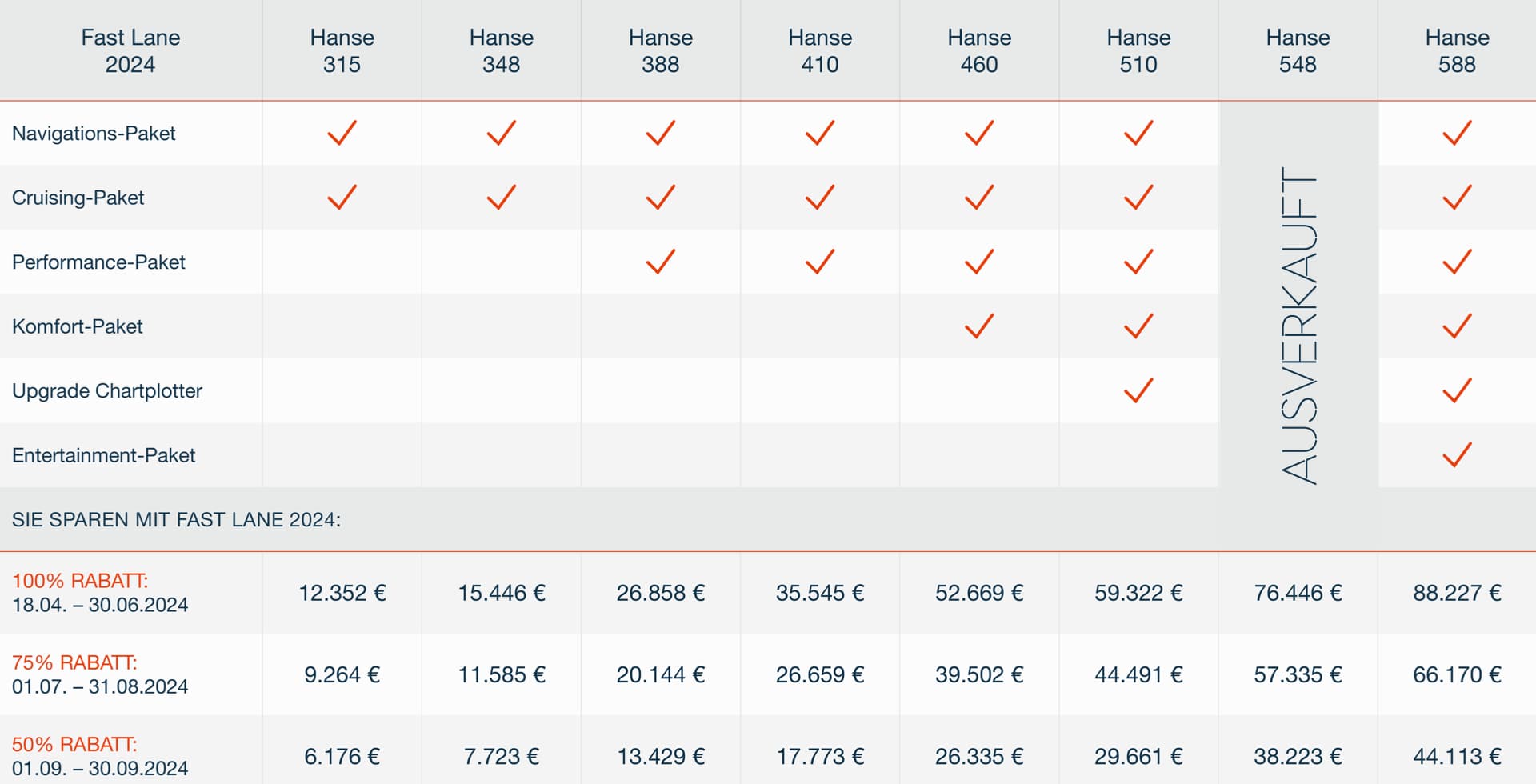Click the Komfort-Paket checkmark for Hanse 460
This screenshot has width=1536, height=784.
click(978, 326)
